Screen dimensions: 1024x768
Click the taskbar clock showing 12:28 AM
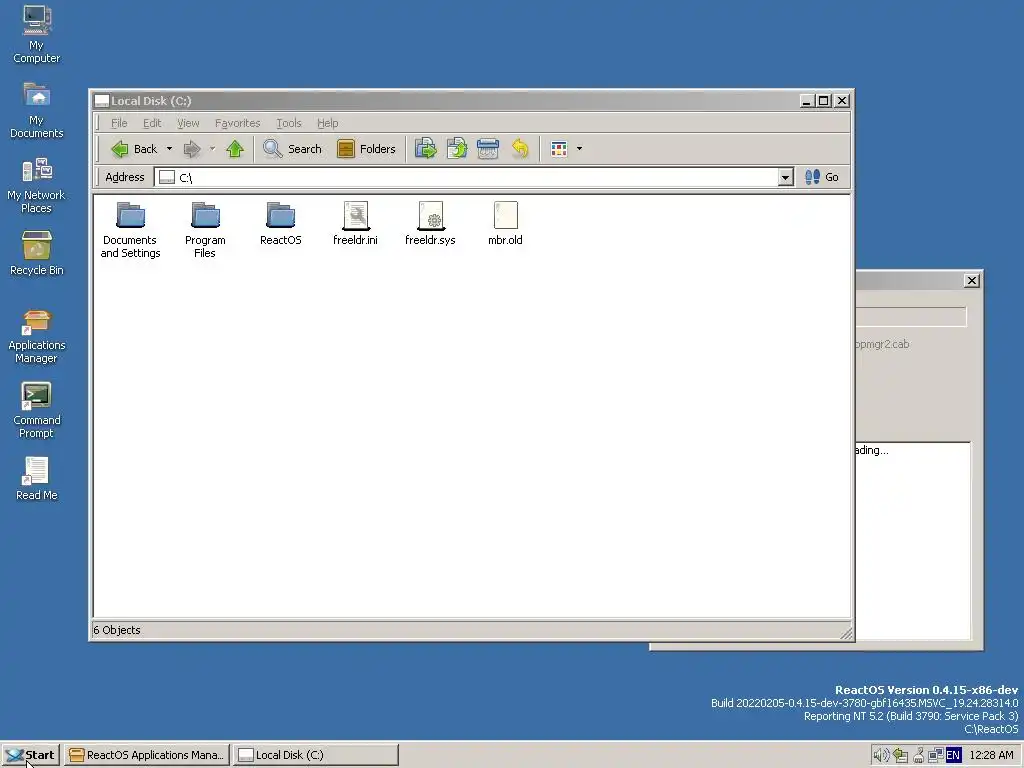click(x=991, y=755)
